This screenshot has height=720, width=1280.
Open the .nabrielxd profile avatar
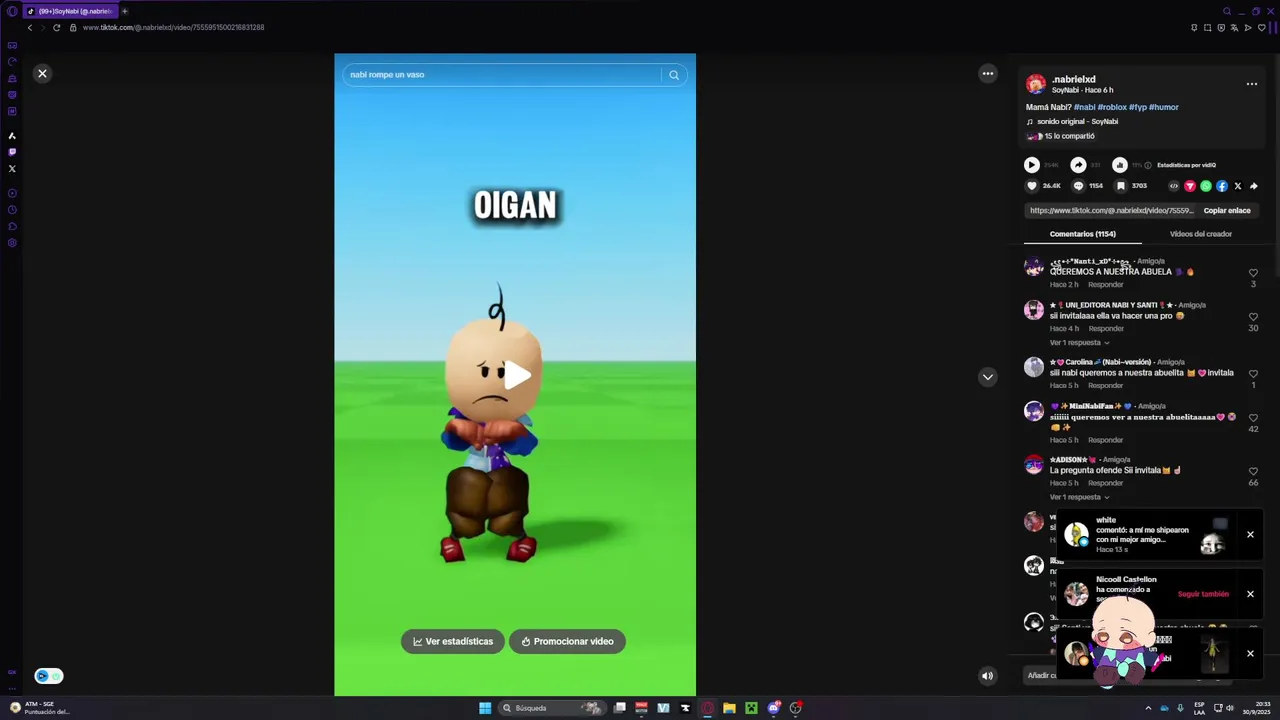pos(1036,84)
